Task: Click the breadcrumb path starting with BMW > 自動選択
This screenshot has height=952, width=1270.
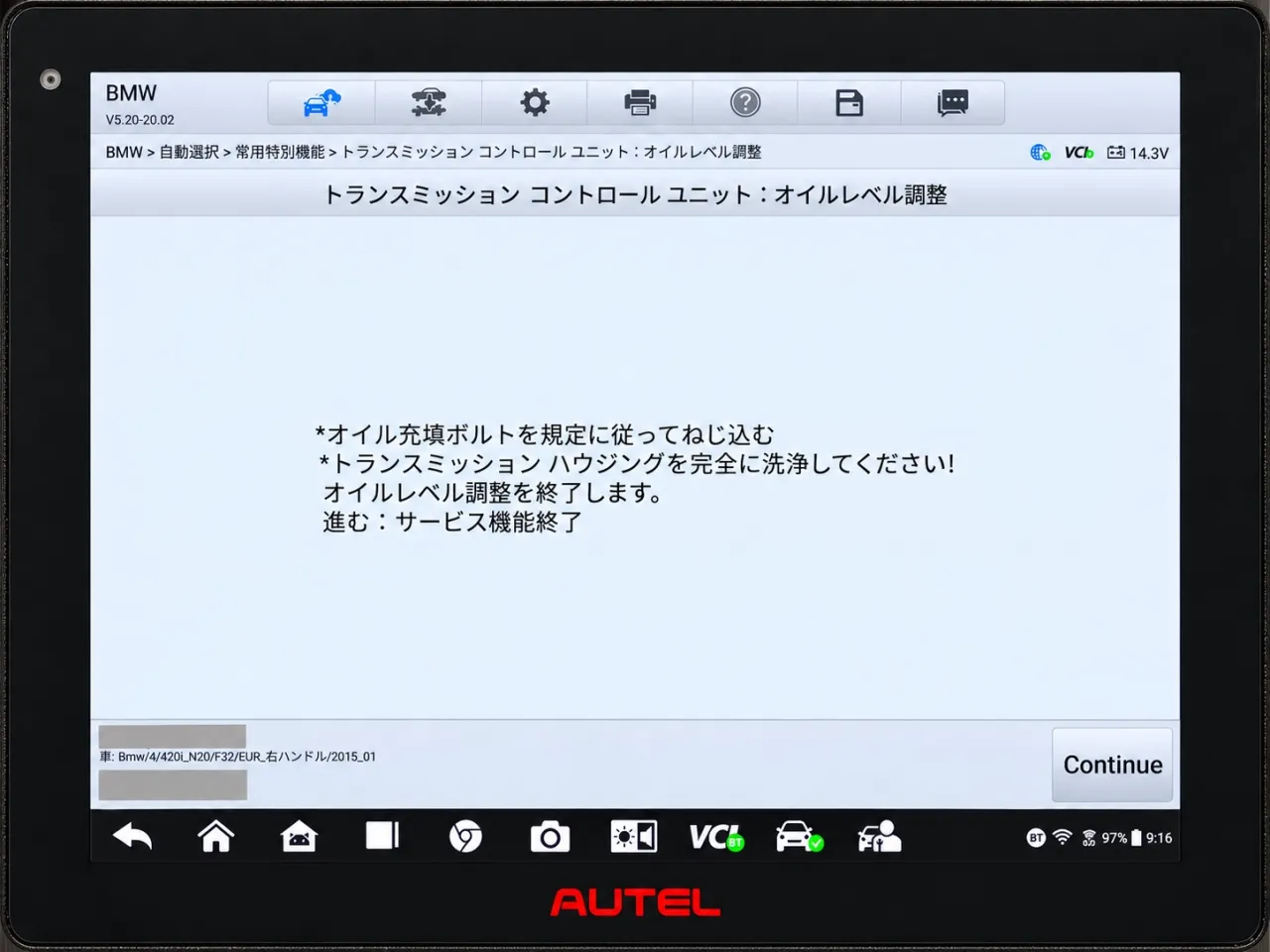Action: 434,152
